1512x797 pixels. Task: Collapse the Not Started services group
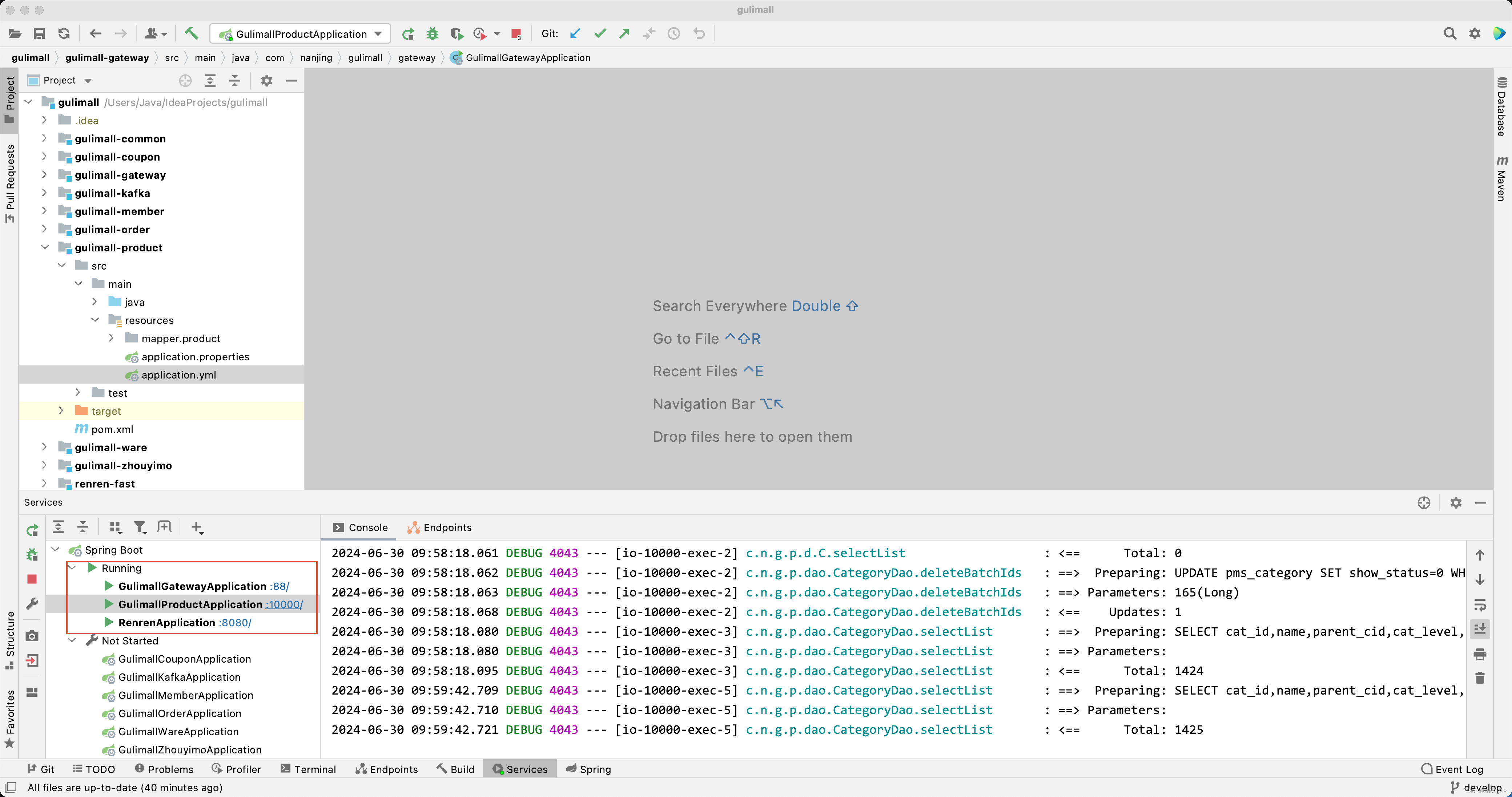point(72,640)
